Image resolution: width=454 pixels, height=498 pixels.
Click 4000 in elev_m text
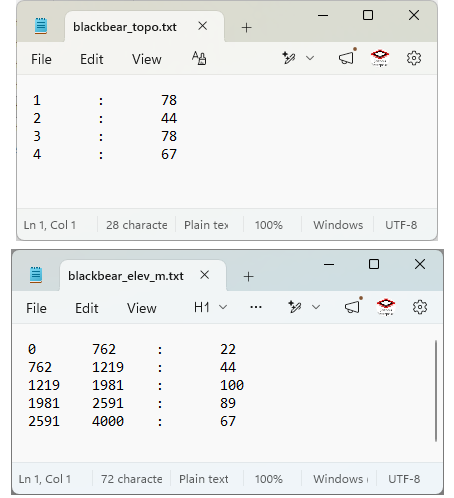coord(108,421)
